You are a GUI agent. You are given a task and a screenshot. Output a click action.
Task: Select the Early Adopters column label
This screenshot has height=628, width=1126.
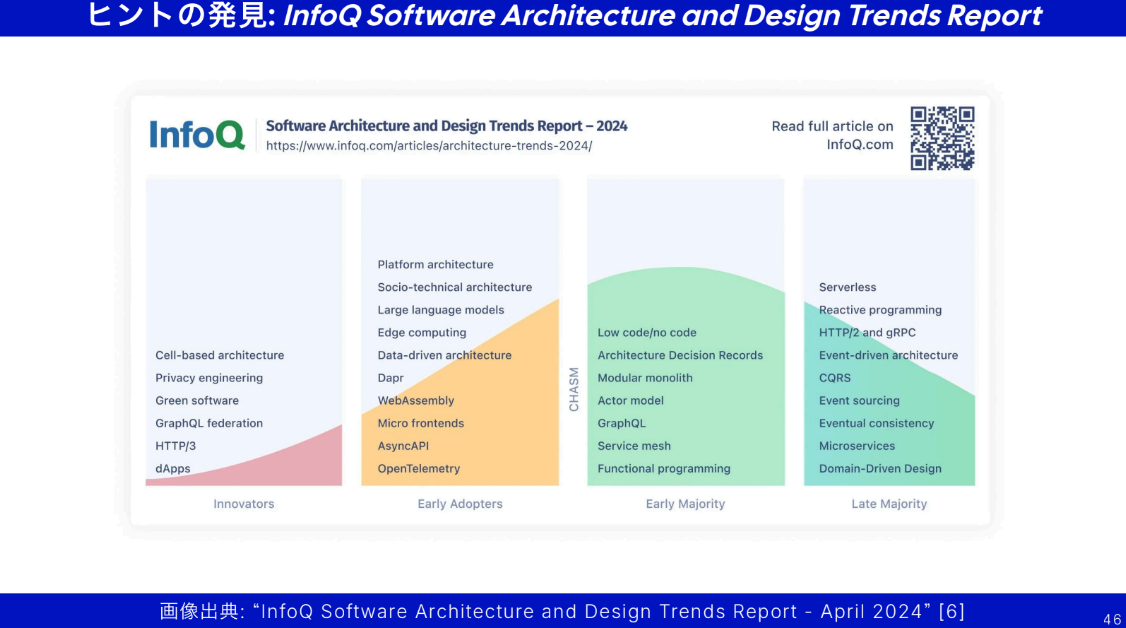point(460,504)
